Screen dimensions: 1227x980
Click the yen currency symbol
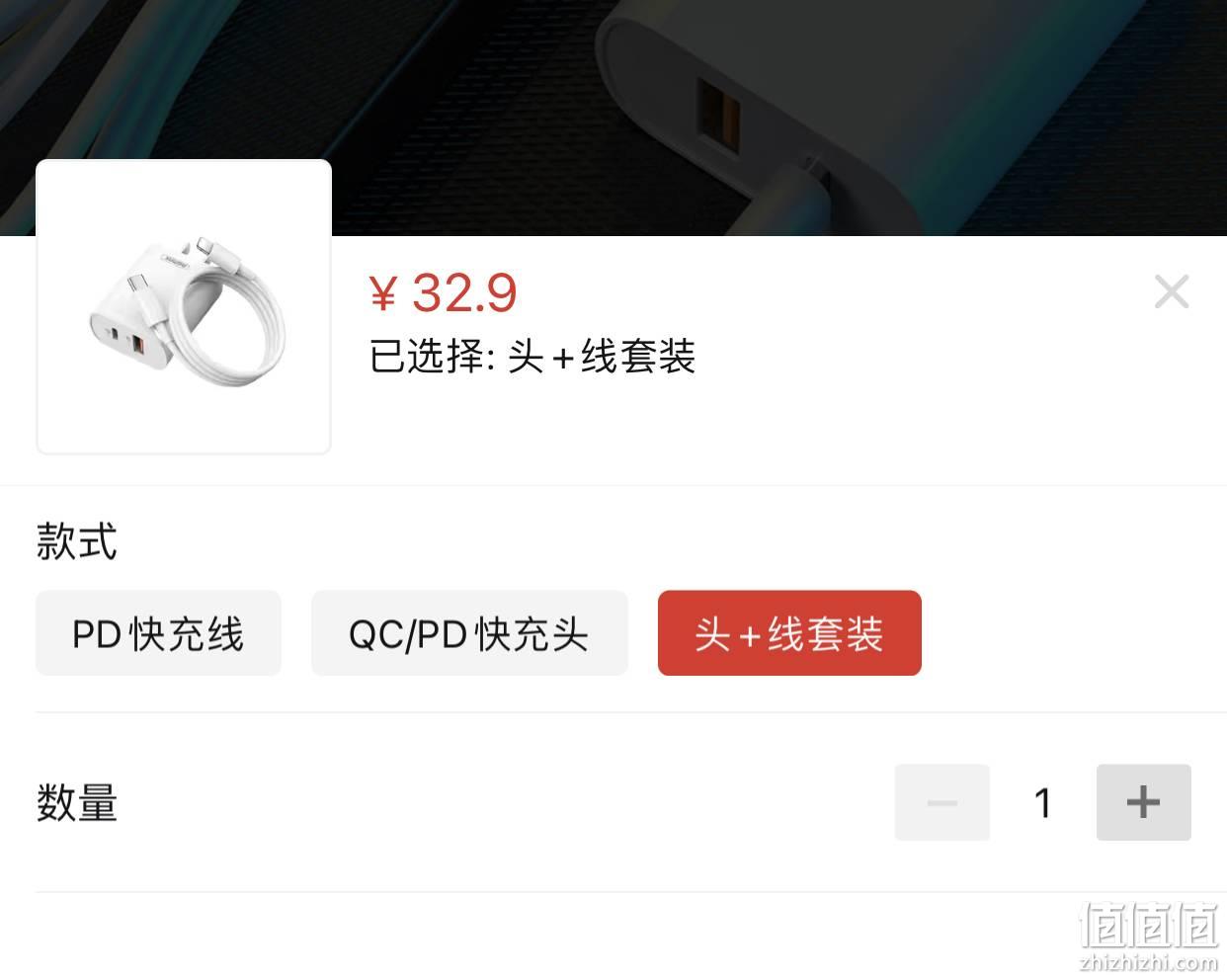(x=383, y=293)
